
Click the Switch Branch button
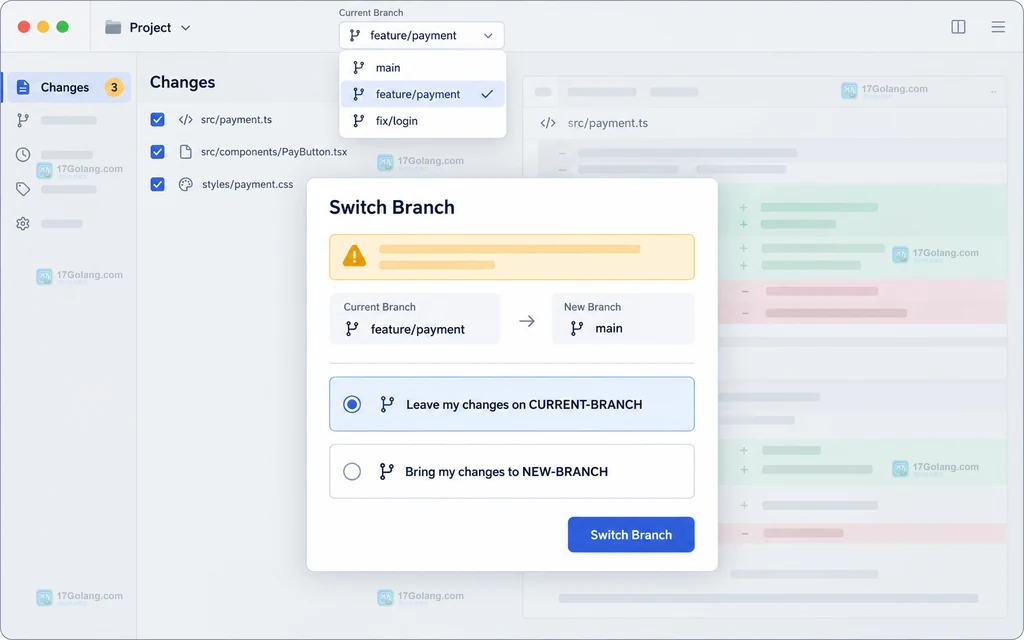[631, 535]
